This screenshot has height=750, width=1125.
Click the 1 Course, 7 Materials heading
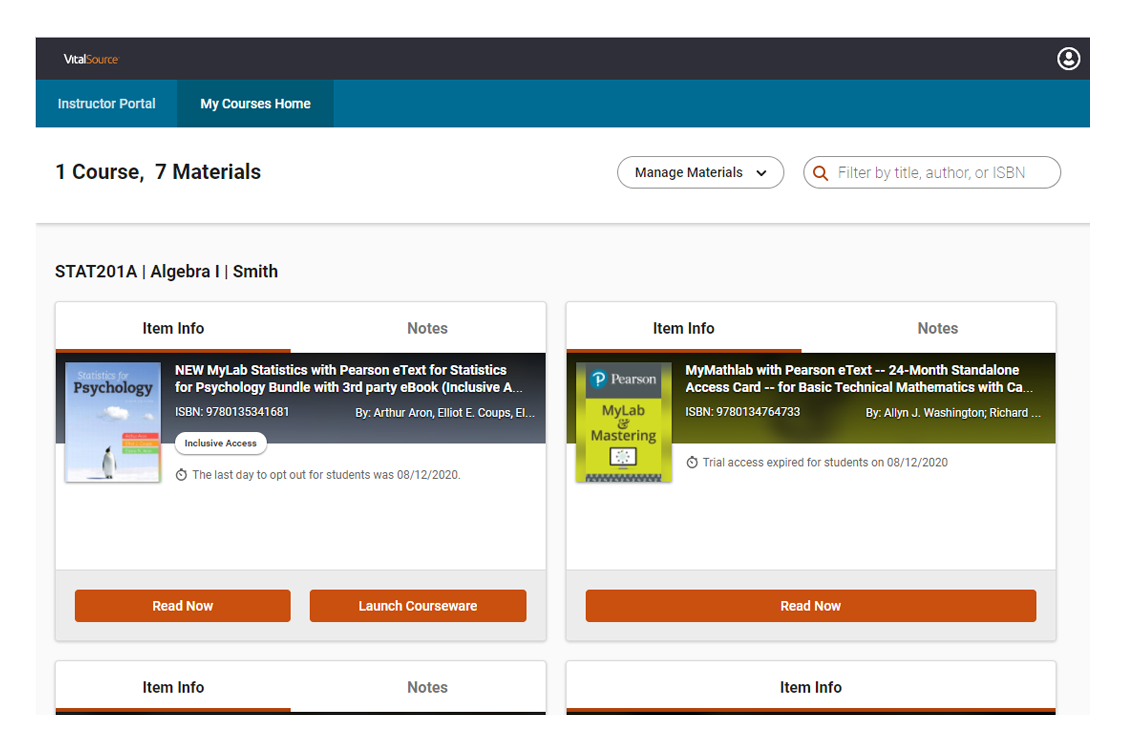coord(158,172)
